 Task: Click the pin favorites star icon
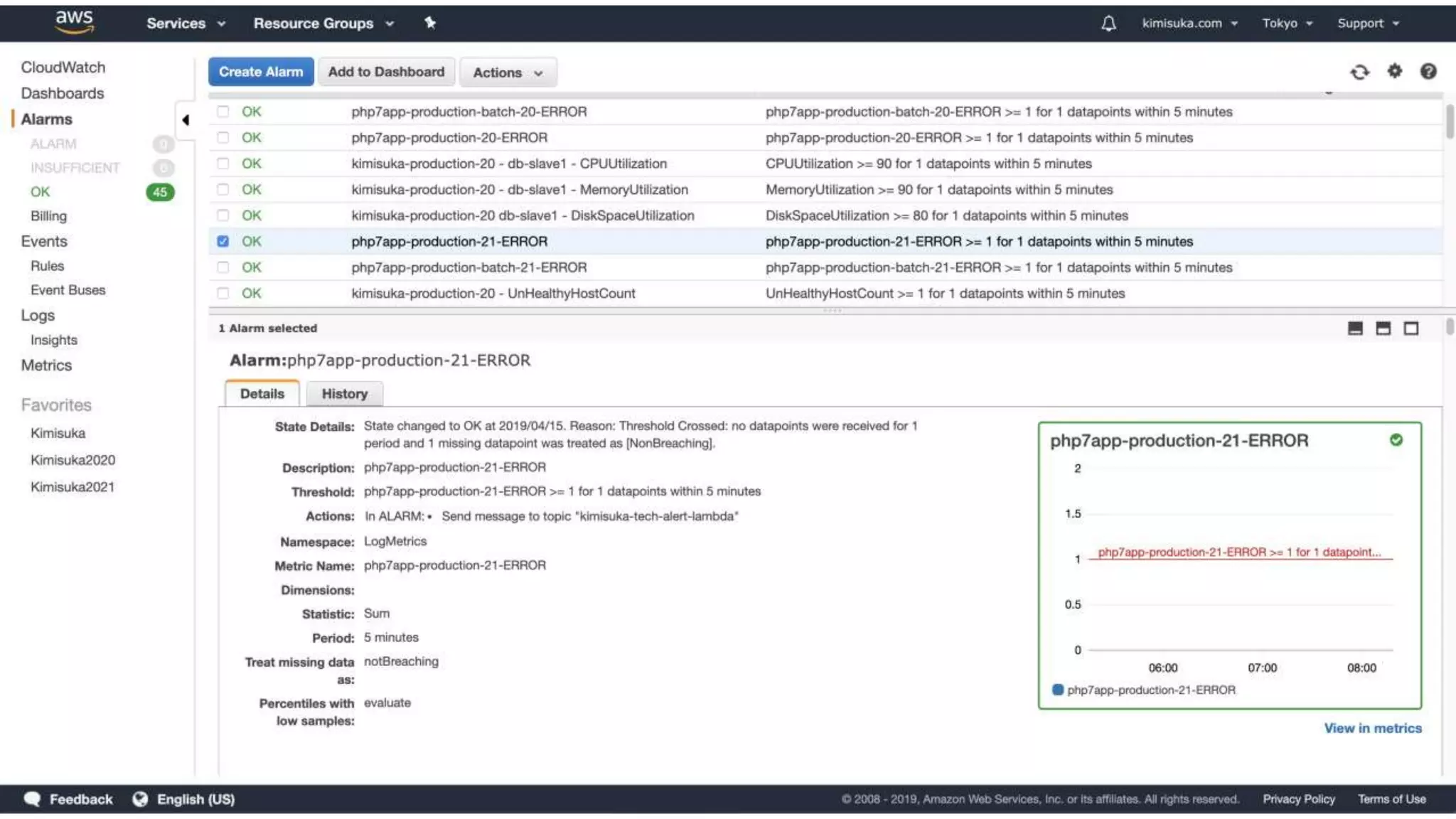(x=430, y=23)
